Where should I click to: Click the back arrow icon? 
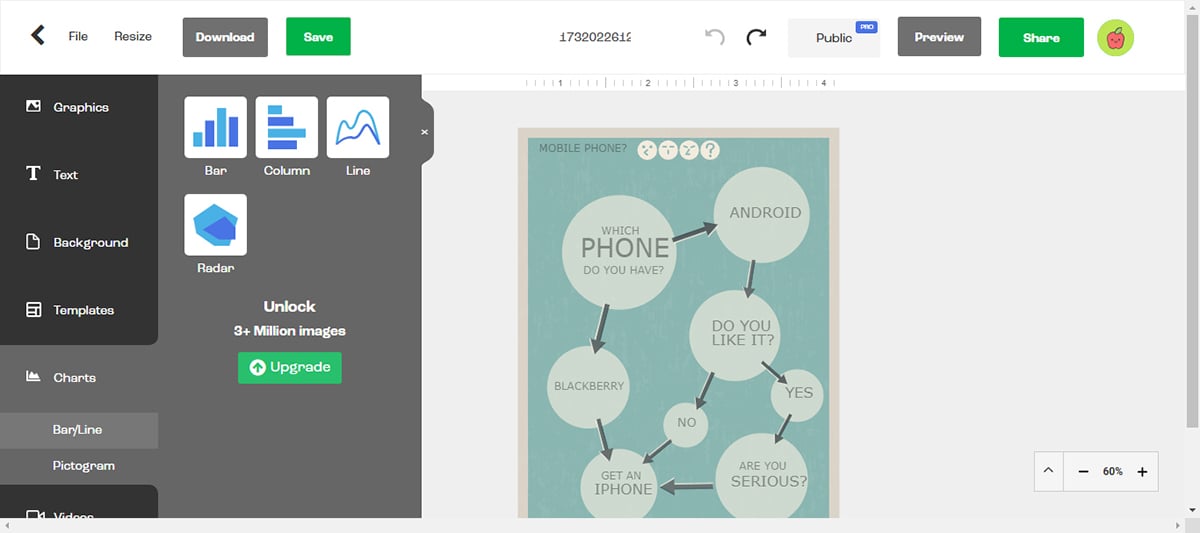coord(38,36)
